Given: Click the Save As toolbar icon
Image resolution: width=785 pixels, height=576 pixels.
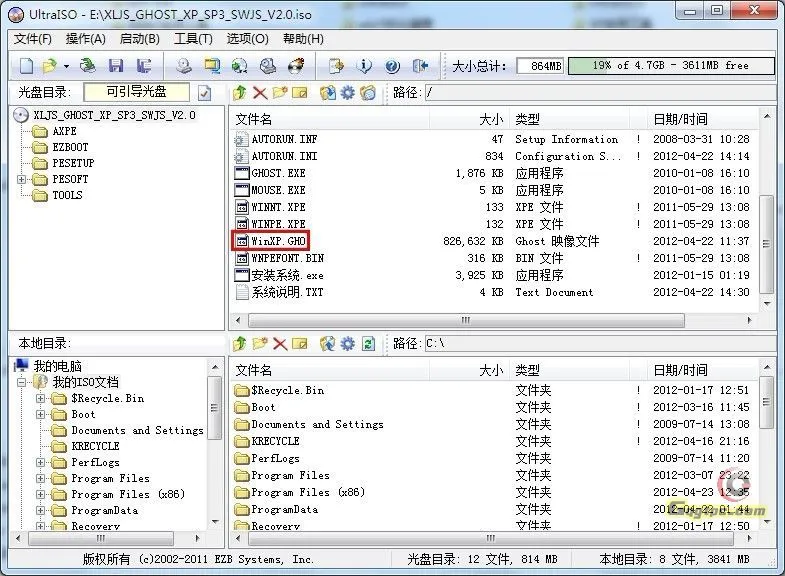Looking at the screenshot, I should [x=145, y=66].
